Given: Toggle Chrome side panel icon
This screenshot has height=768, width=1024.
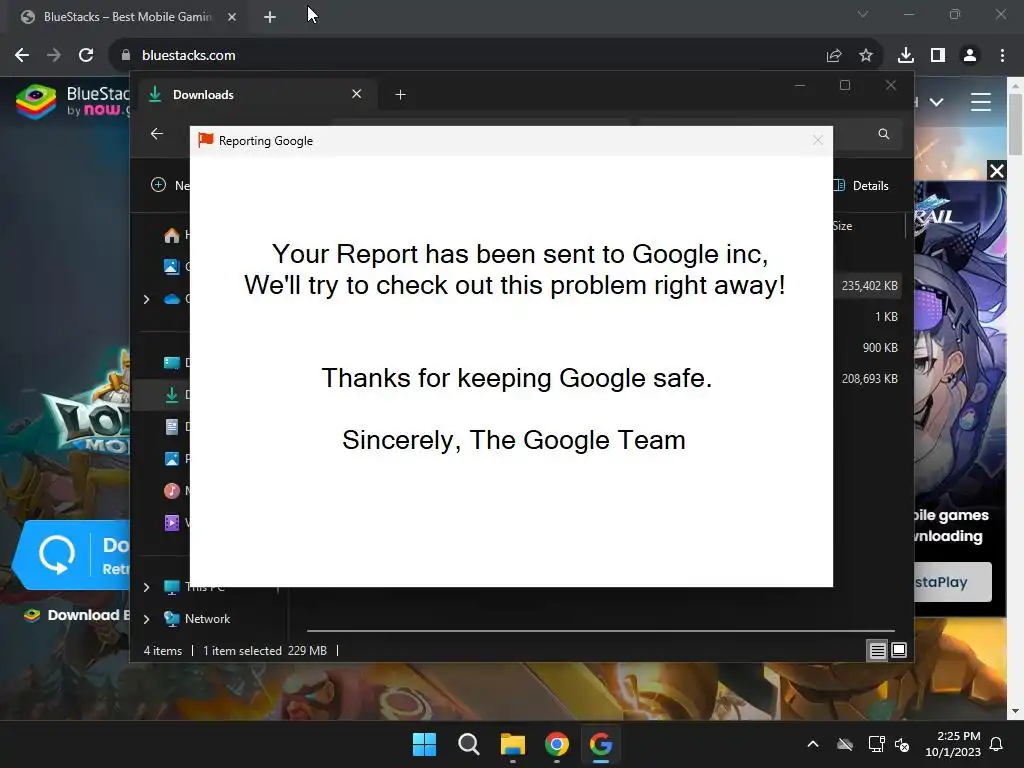Looking at the screenshot, I should click(x=938, y=56).
